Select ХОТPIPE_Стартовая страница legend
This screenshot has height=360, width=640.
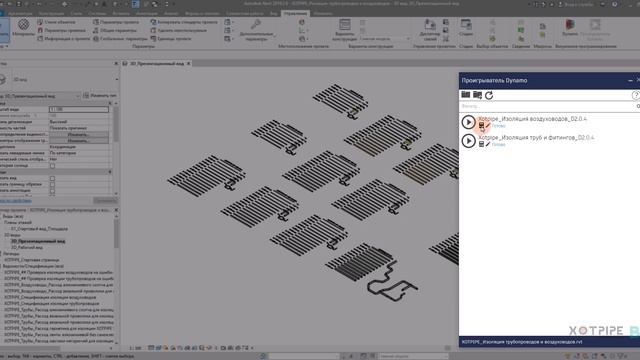pos(31,260)
